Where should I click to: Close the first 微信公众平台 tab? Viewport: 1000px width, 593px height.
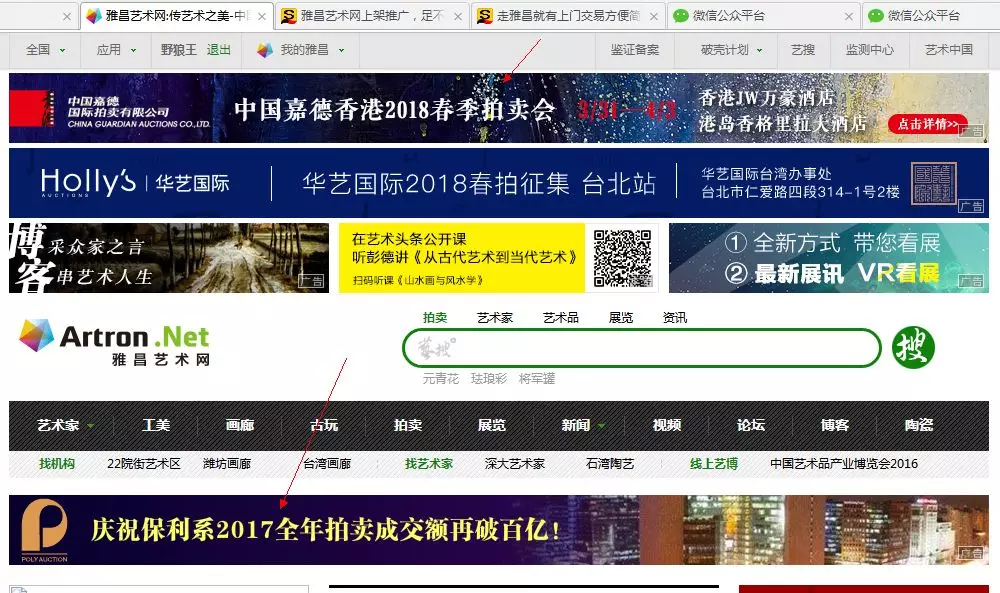point(849,17)
